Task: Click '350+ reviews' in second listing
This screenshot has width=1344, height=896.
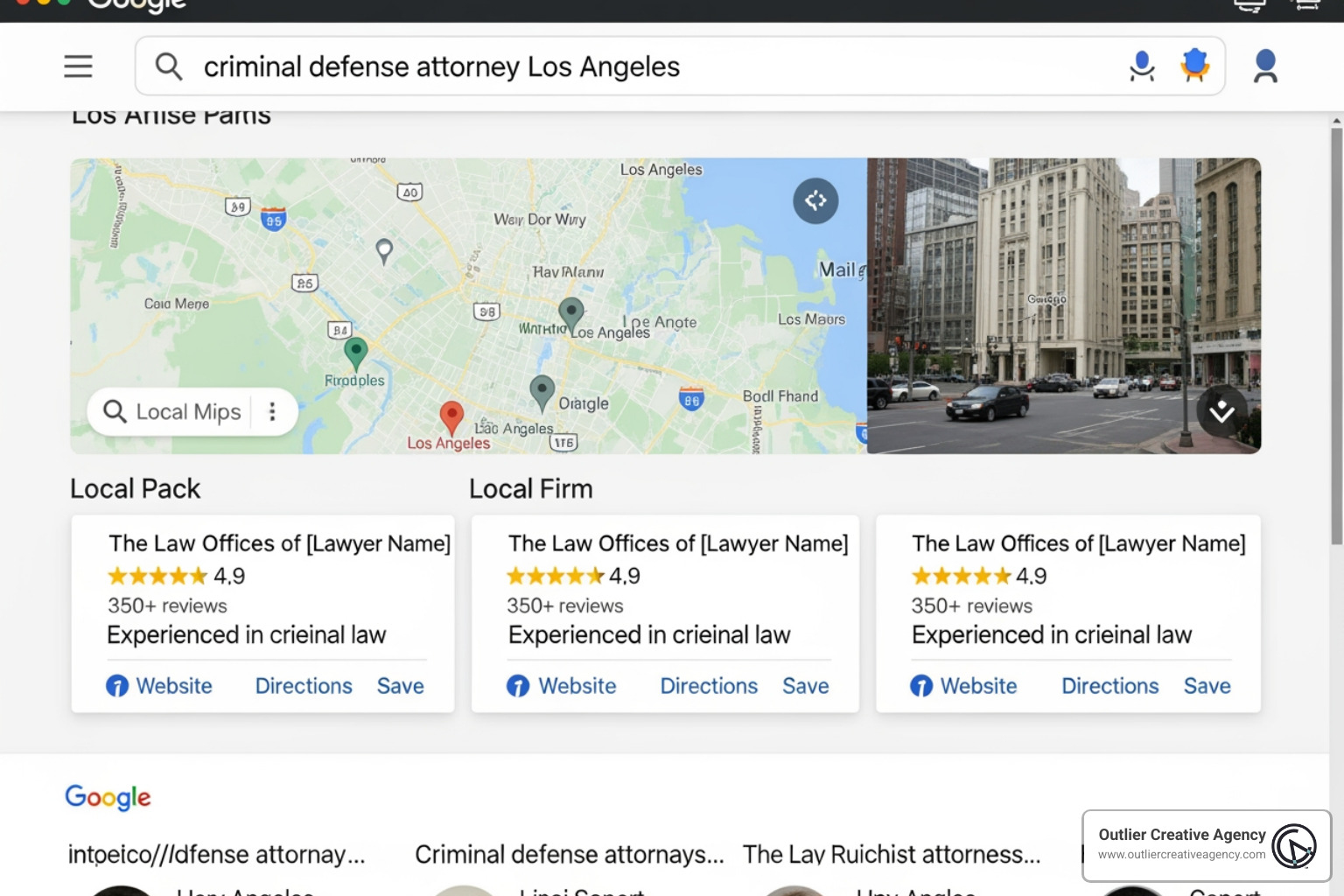Action: click(x=565, y=605)
